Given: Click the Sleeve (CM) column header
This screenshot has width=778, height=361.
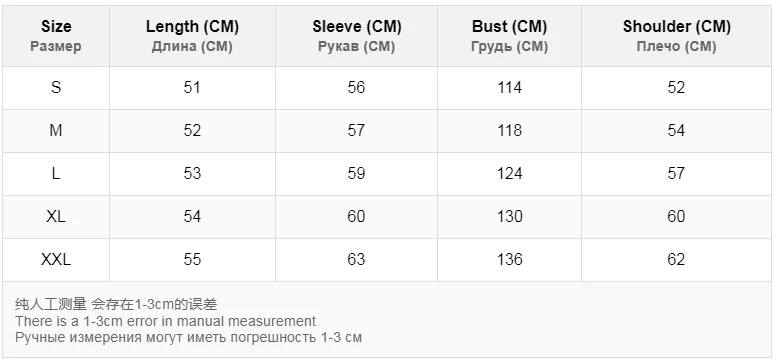Looking at the screenshot, I should click(356, 36).
